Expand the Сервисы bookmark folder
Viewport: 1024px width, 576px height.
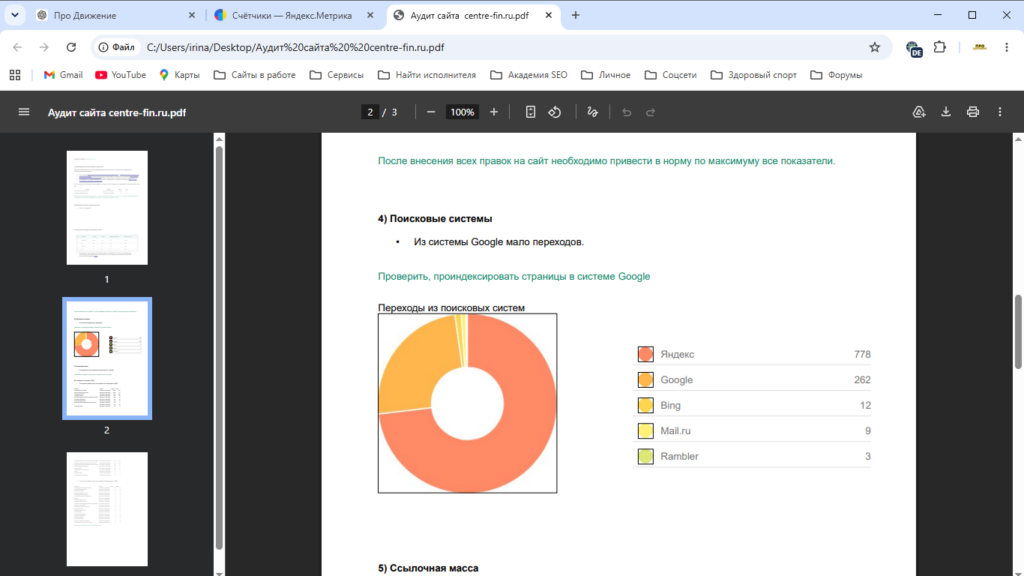pyautogui.click(x=337, y=75)
